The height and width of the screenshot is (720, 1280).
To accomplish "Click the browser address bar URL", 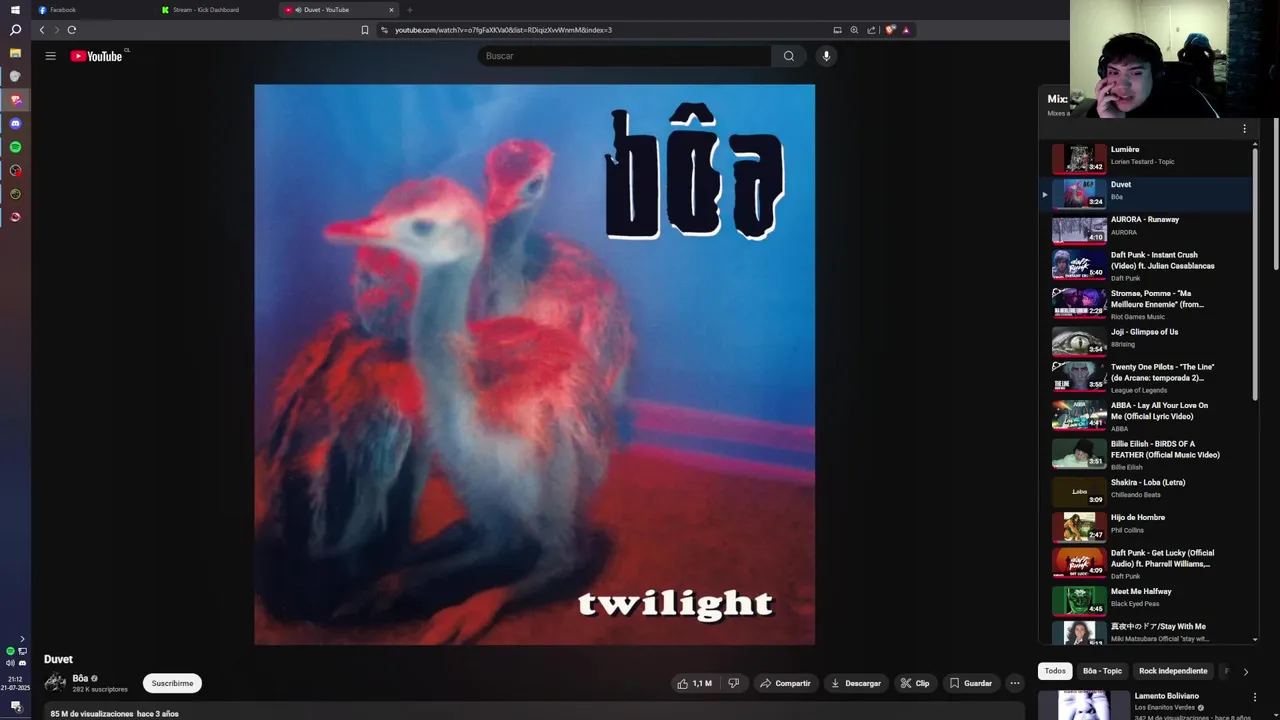I will (503, 30).
